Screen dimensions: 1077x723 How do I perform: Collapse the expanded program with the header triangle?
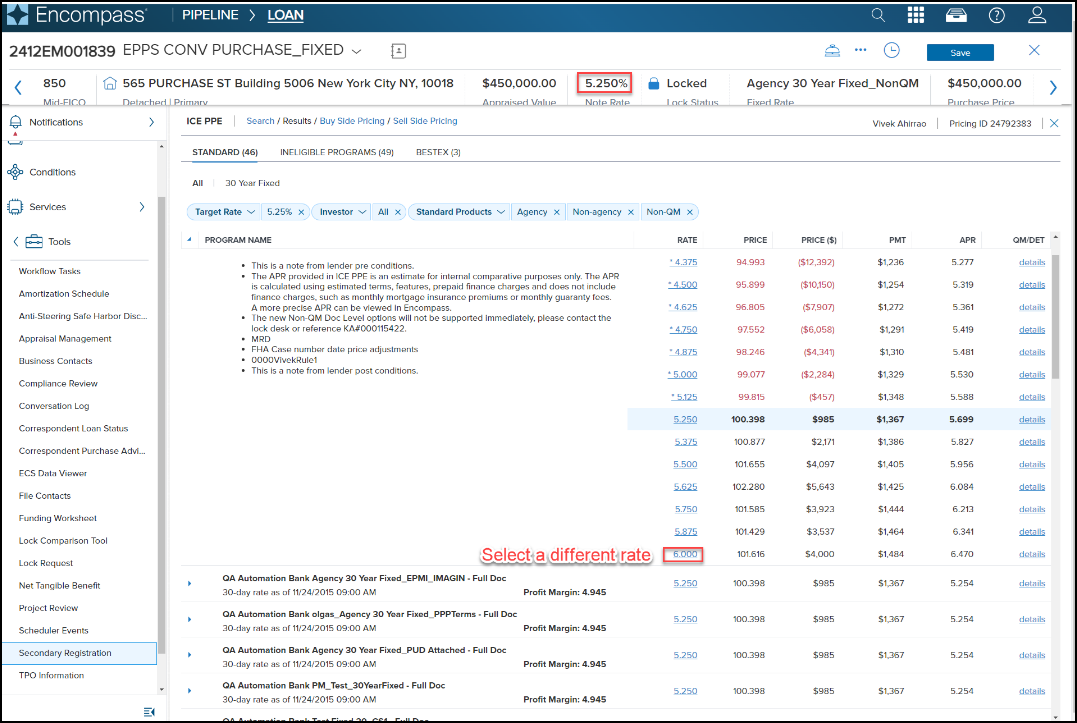(x=190, y=240)
